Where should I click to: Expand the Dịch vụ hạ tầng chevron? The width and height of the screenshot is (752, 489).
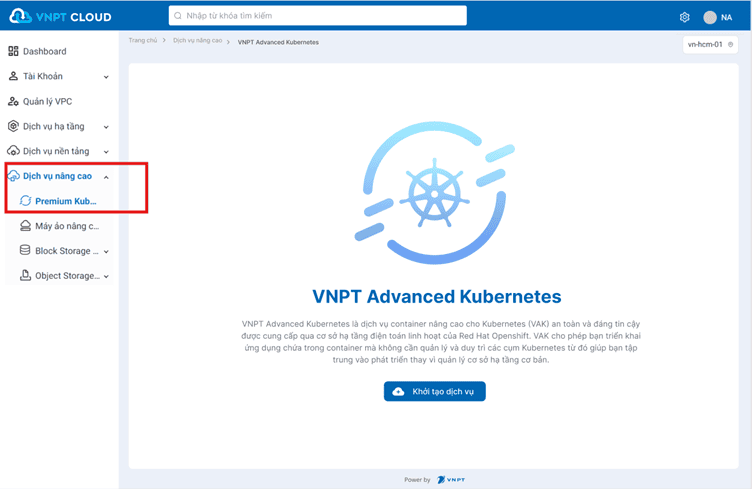click(106, 127)
